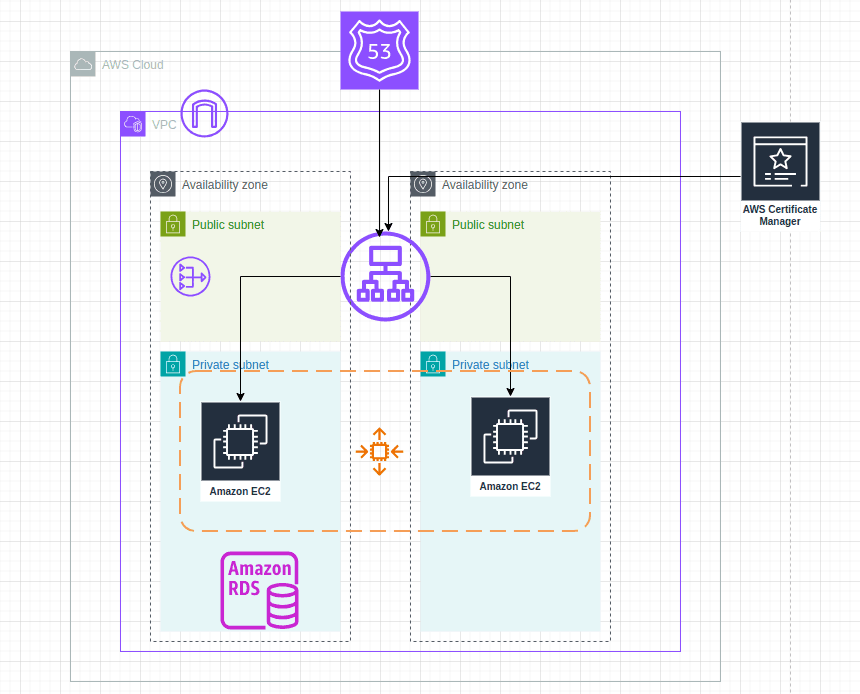The height and width of the screenshot is (694, 860).
Task: Click the AWS Cloud label text
Action: point(132,64)
